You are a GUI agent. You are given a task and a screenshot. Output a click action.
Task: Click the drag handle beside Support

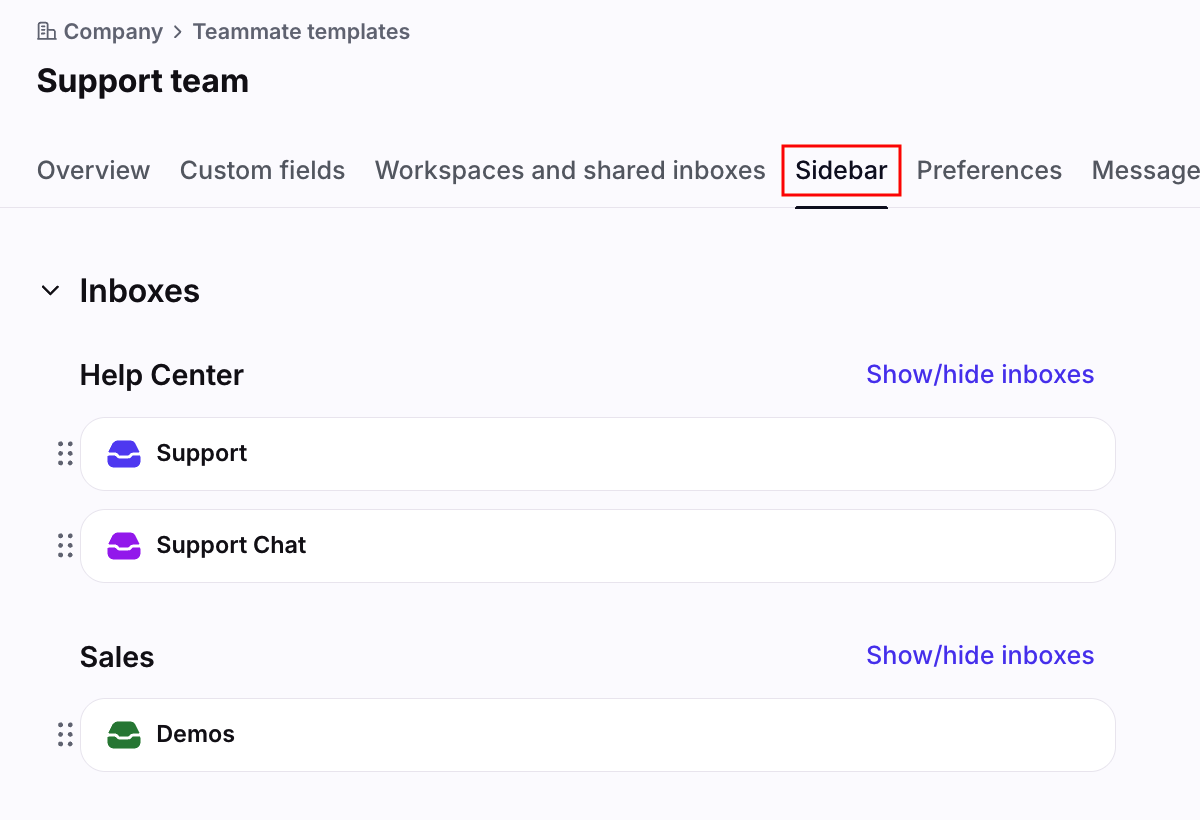(x=65, y=454)
